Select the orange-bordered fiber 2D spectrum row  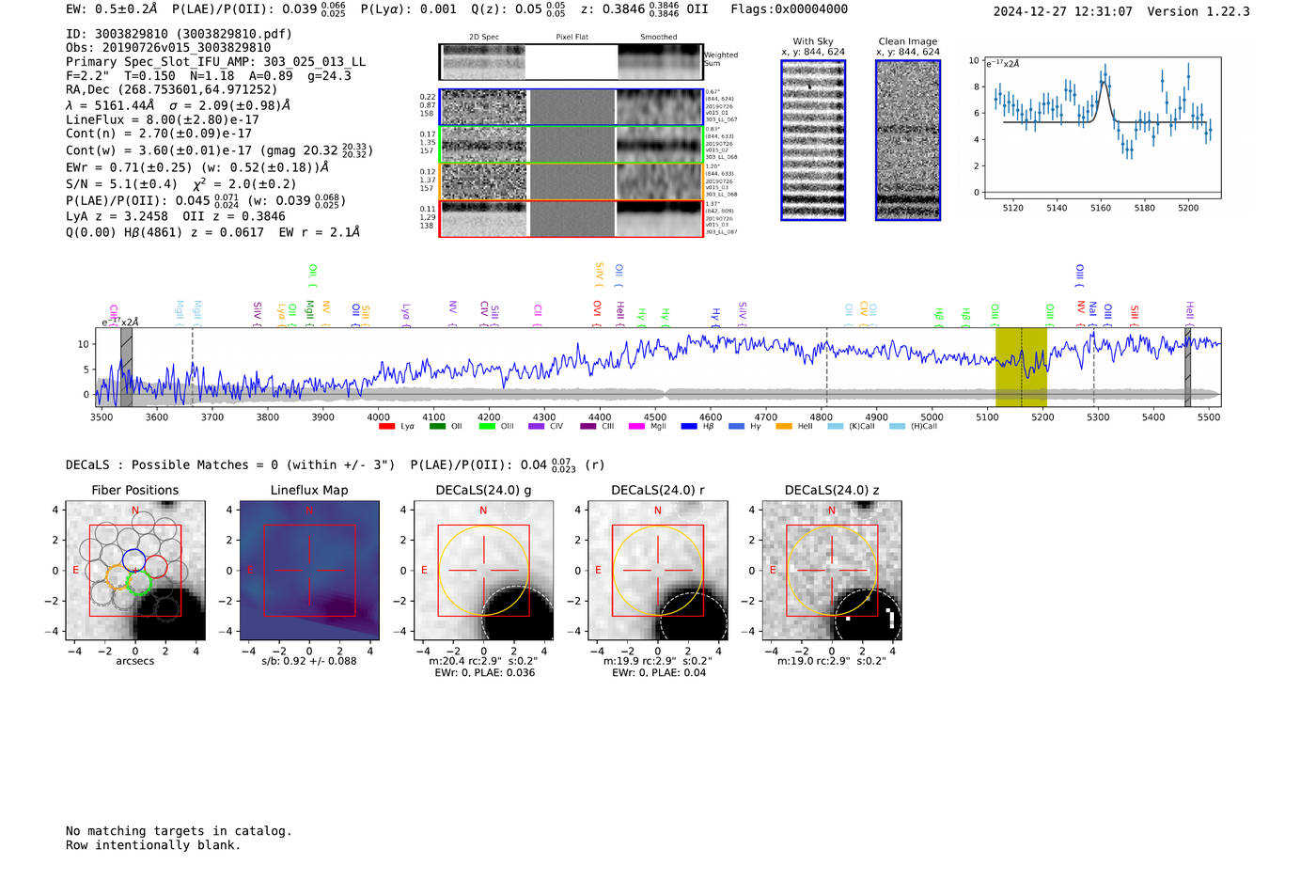572,181
